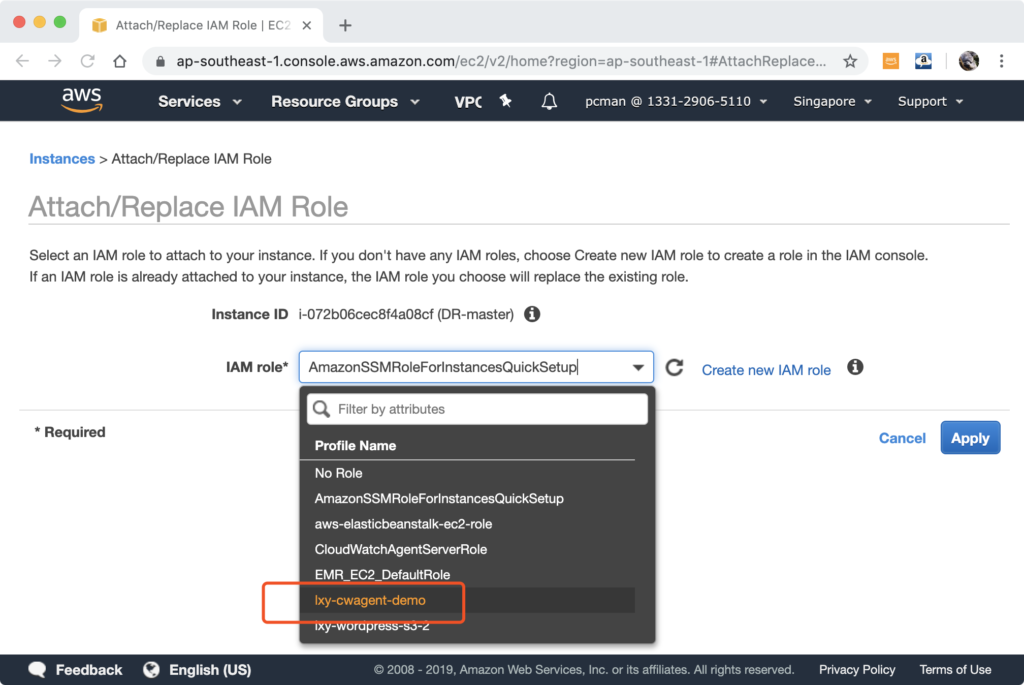Image resolution: width=1024 pixels, height=685 pixels.
Task: Focus the Filter by attributes field
Action: click(477, 409)
